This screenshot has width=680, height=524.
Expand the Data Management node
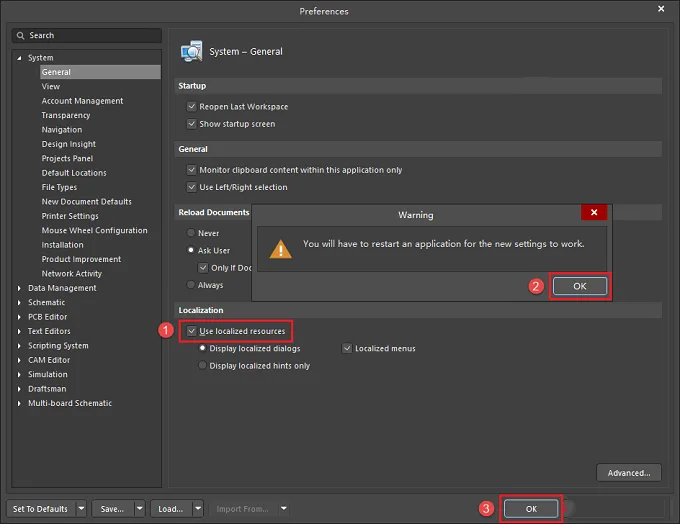[x=19, y=288]
